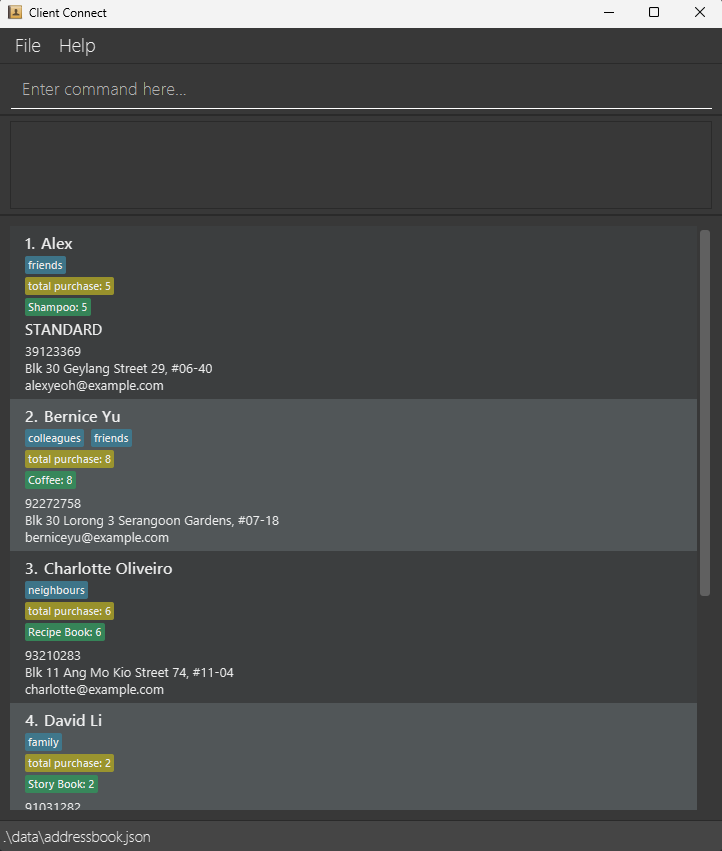Click the Coffee: 8 tag
This screenshot has height=851, width=722.
tap(50, 480)
